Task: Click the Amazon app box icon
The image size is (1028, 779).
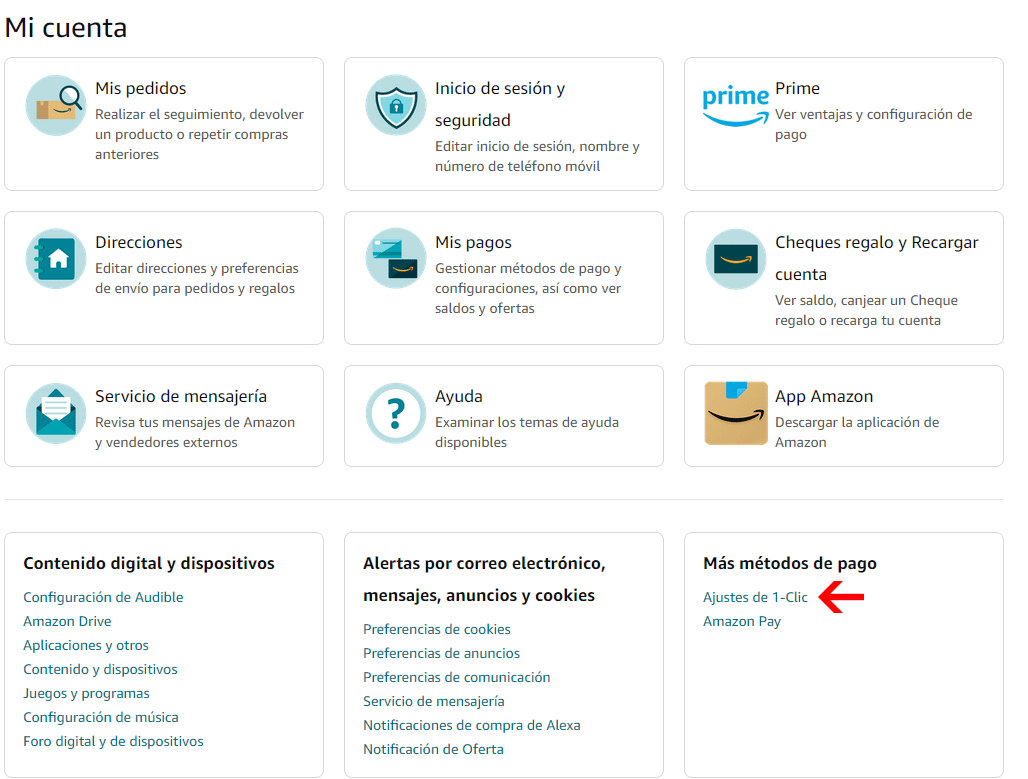Action: click(736, 413)
